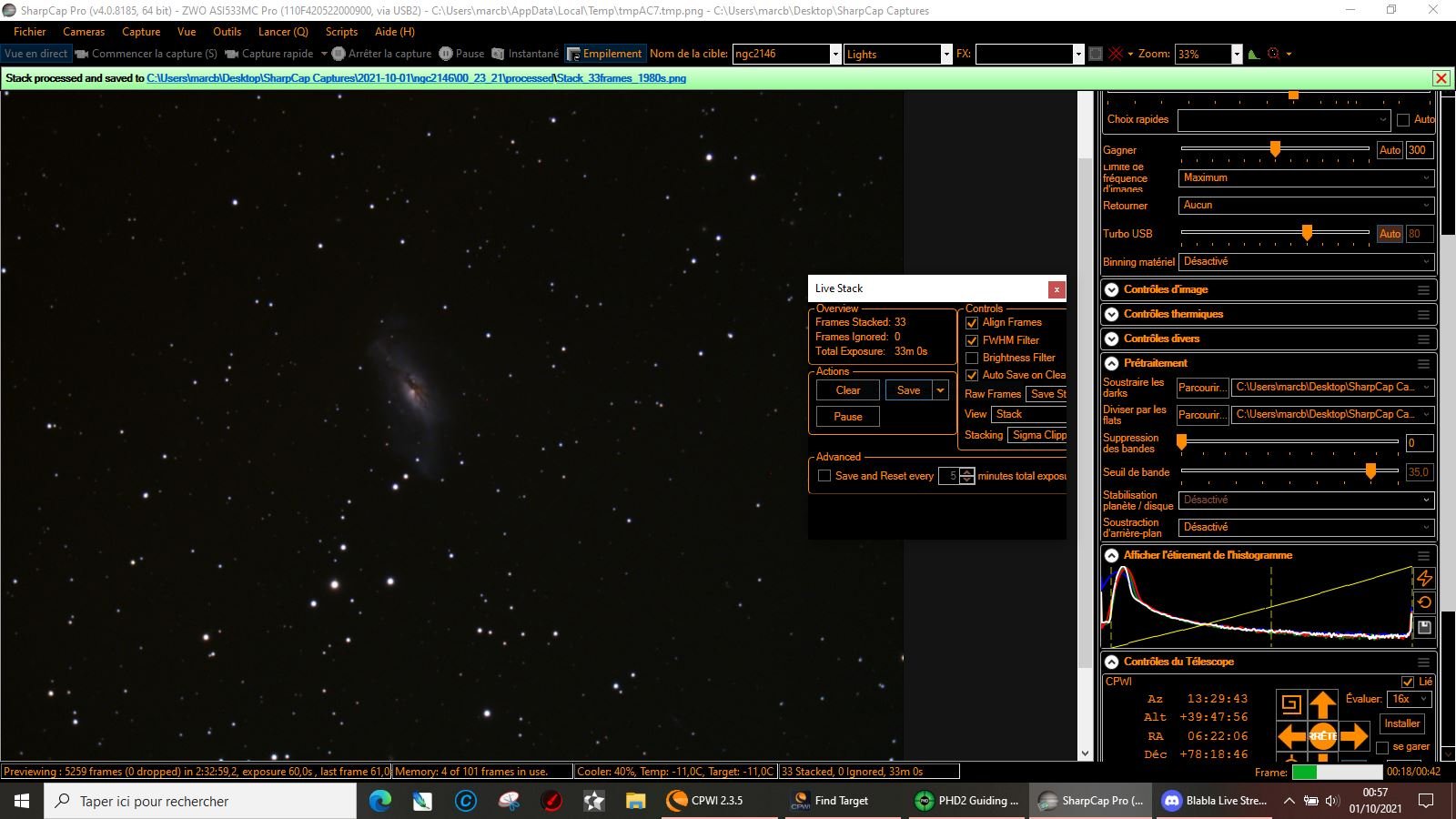Move telescope right with the right arrow
The width and height of the screenshot is (1456, 819).
click(x=1354, y=735)
